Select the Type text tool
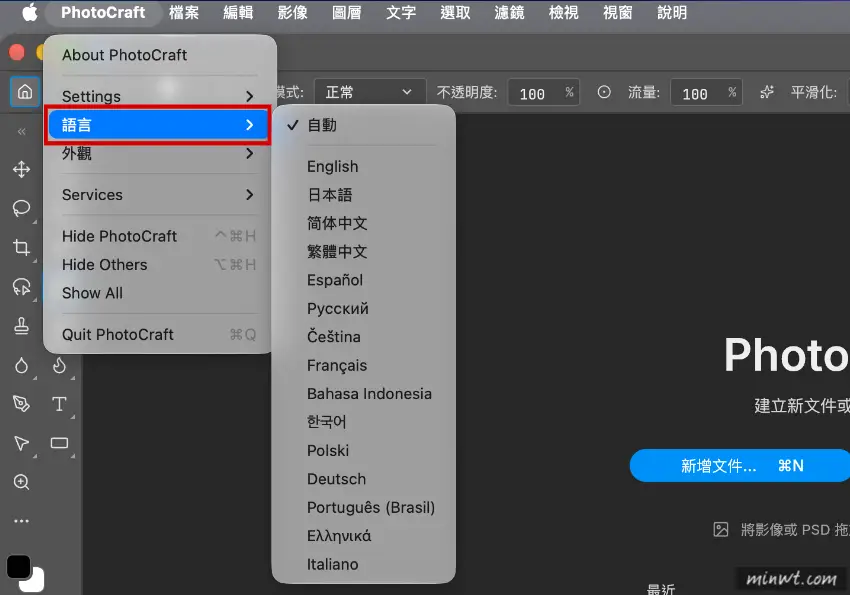This screenshot has height=595, width=850. (59, 404)
